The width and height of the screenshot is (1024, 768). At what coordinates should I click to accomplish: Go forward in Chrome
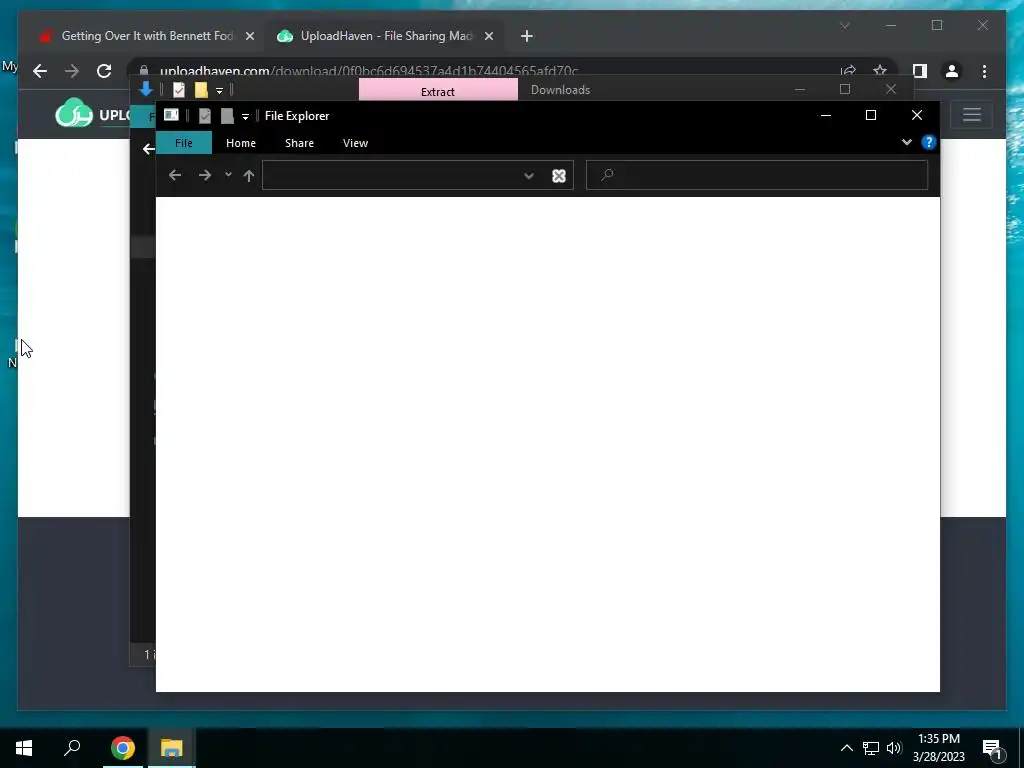coord(72,71)
